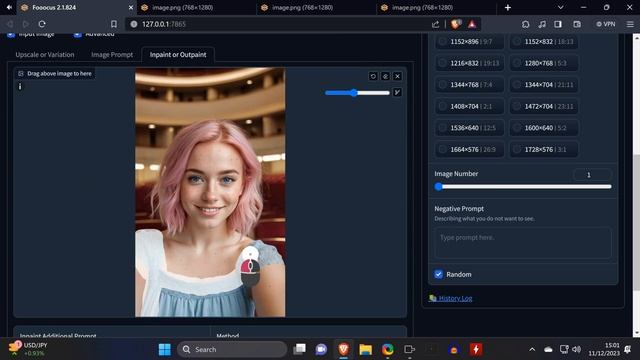Set brush size on the slider
This screenshot has height=360, width=640.
(357, 93)
